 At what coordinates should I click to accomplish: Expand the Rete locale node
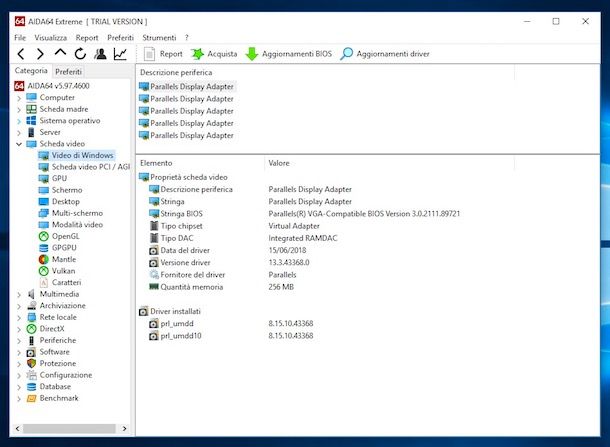click(19, 317)
